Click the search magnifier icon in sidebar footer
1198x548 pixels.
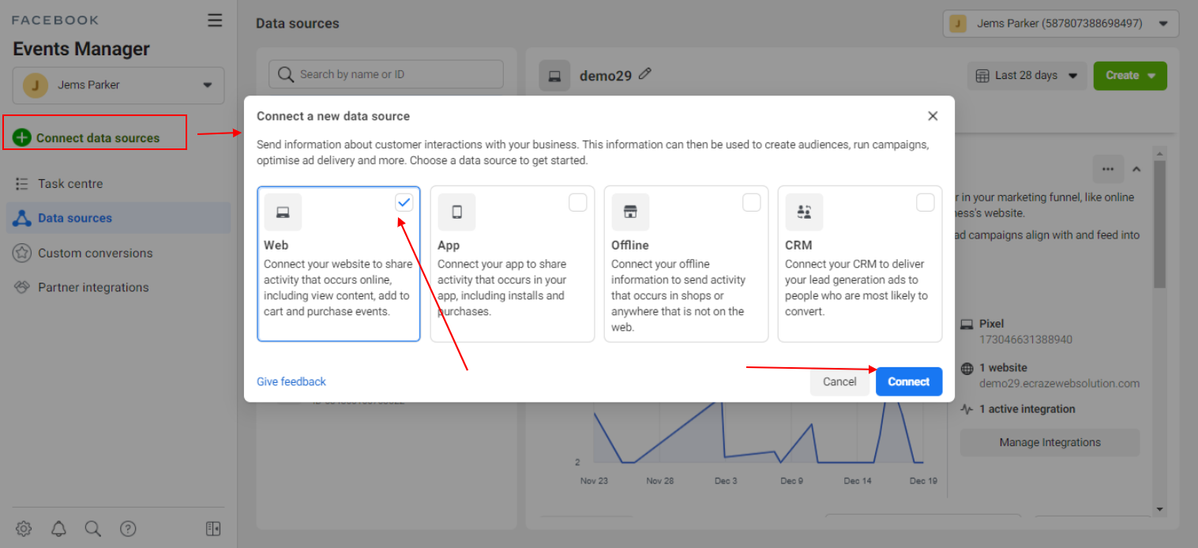coord(93,529)
